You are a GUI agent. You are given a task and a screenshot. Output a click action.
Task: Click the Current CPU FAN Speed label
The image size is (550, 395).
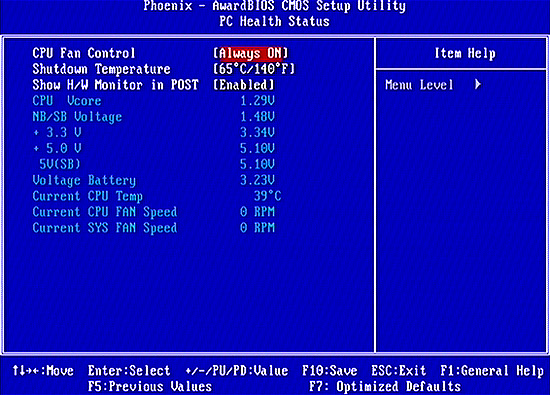(105, 212)
